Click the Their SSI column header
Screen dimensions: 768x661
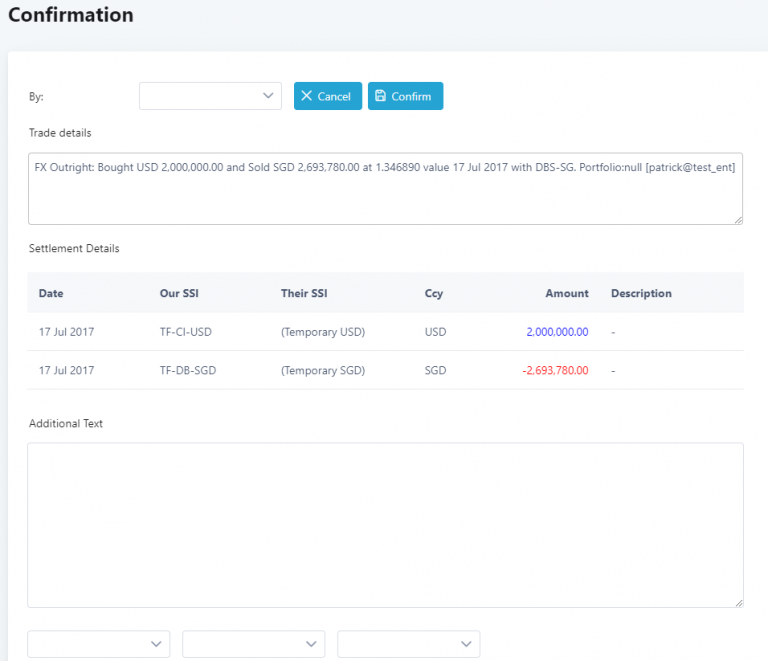tap(304, 294)
